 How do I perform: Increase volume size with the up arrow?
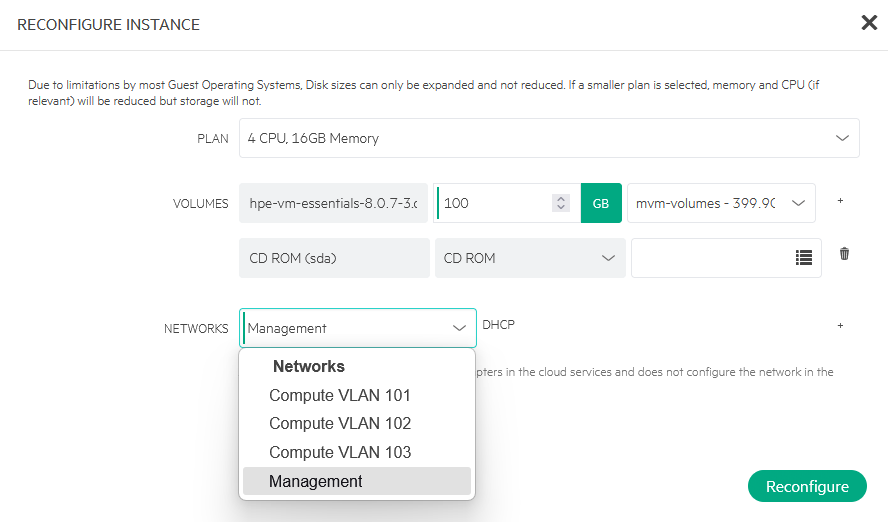561,198
